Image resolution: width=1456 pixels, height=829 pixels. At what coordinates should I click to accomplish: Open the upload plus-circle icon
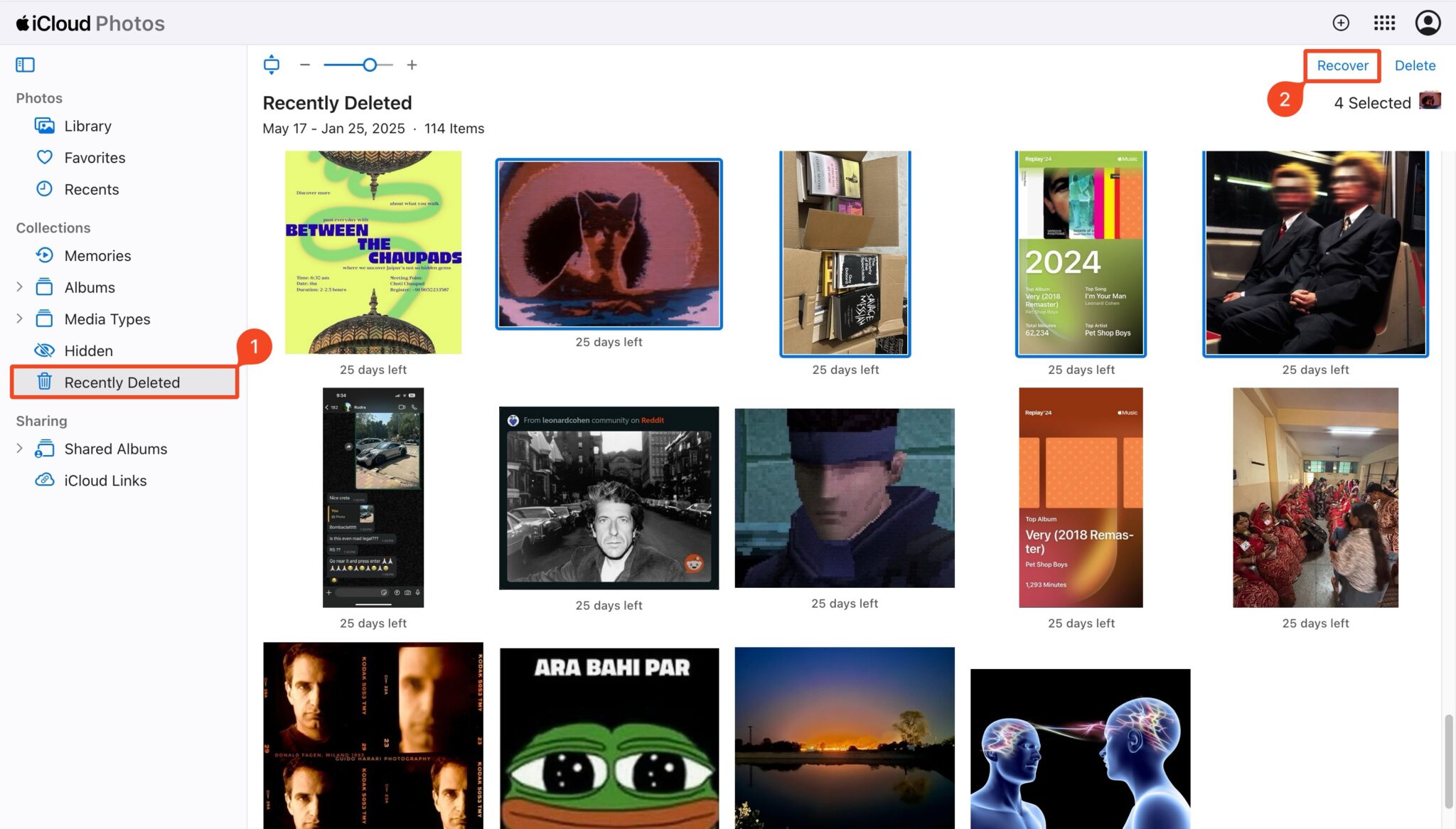[1340, 23]
